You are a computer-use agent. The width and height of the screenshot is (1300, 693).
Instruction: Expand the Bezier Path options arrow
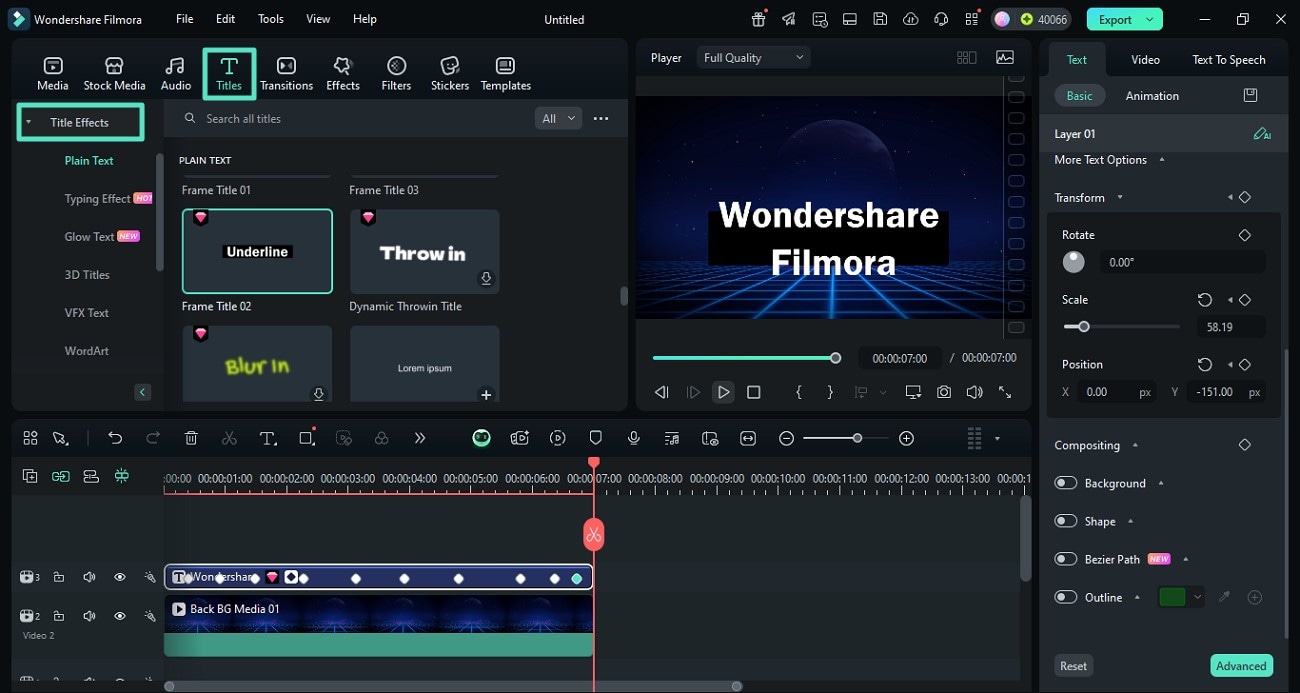click(x=1185, y=559)
